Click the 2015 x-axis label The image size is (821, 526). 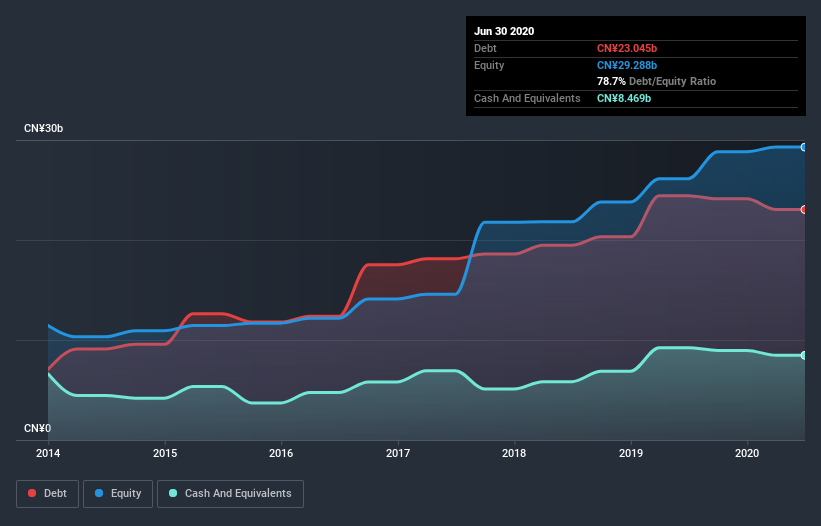click(165, 453)
